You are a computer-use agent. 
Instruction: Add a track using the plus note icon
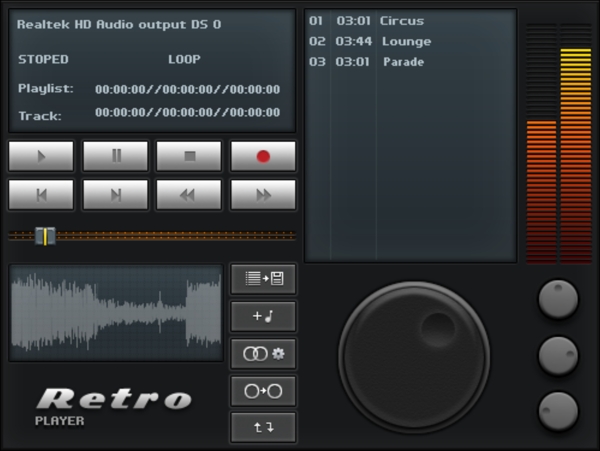click(263, 316)
